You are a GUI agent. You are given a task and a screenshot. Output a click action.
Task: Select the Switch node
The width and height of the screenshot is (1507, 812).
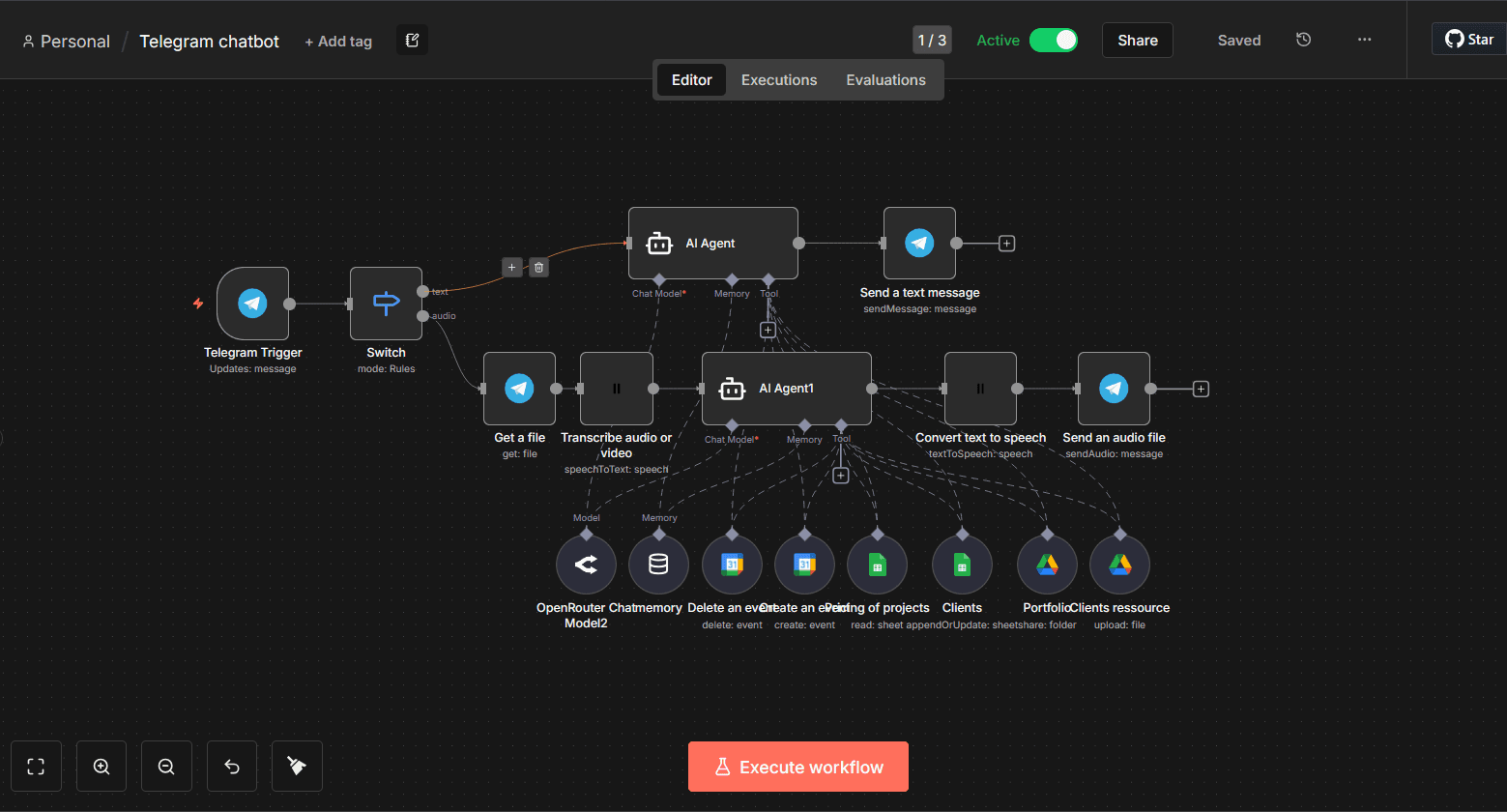coord(386,302)
